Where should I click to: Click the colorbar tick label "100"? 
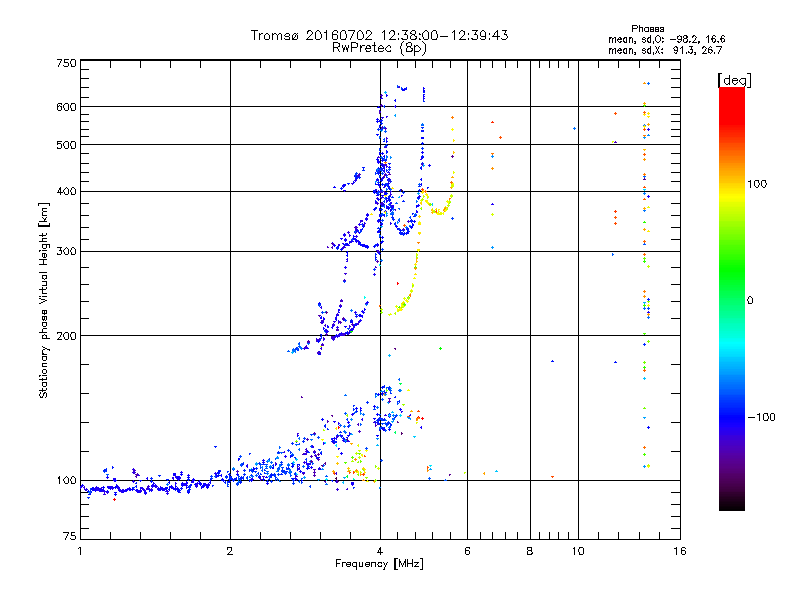[x=757, y=184]
